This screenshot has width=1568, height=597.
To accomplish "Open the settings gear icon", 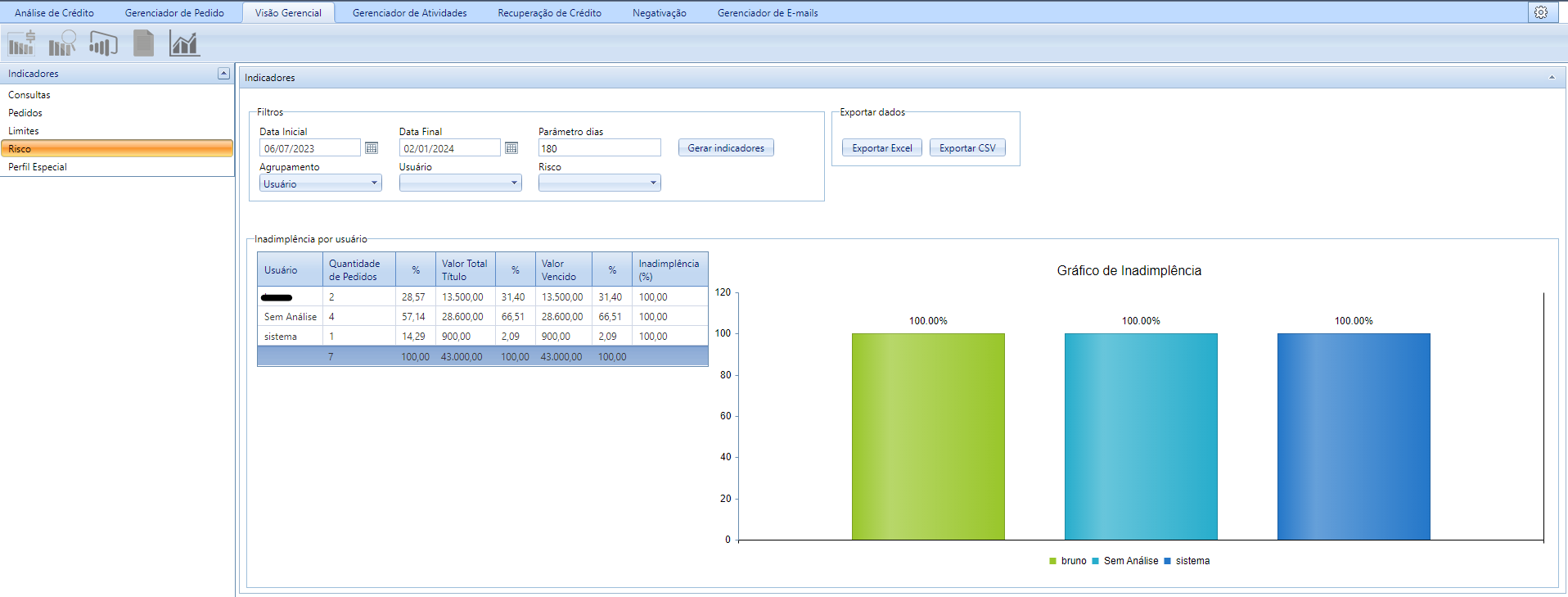I will (1541, 12).
